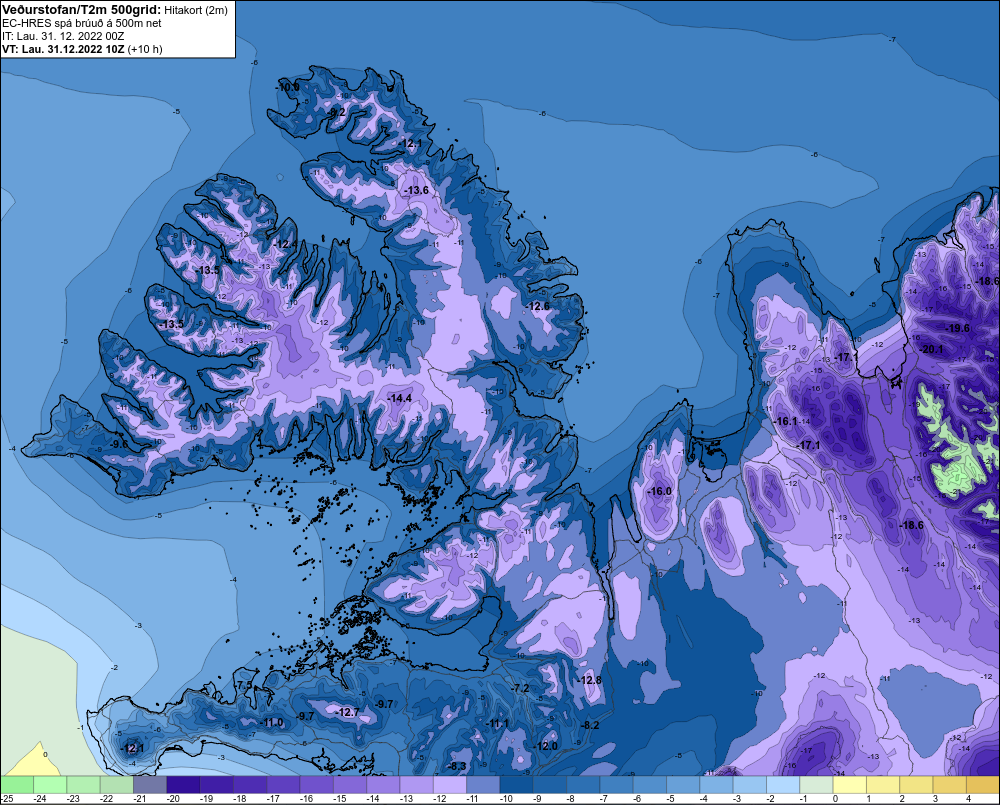The image size is (1000, 805).
Task: Select the pale green-white legend swatch labeled -1
Action: coord(816,784)
